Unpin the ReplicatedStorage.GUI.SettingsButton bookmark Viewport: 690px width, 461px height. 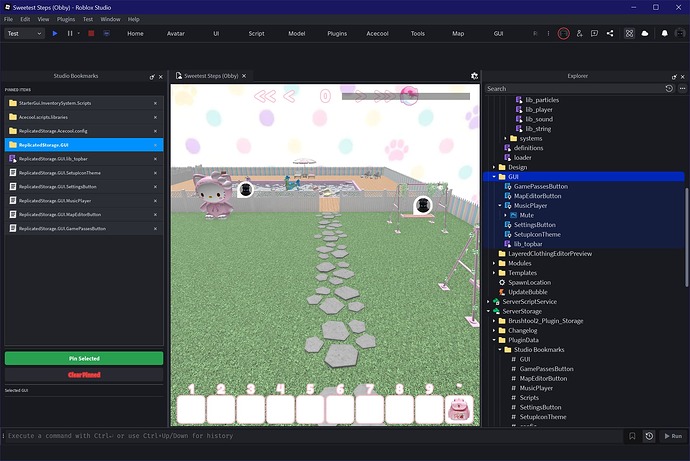[x=155, y=187]
